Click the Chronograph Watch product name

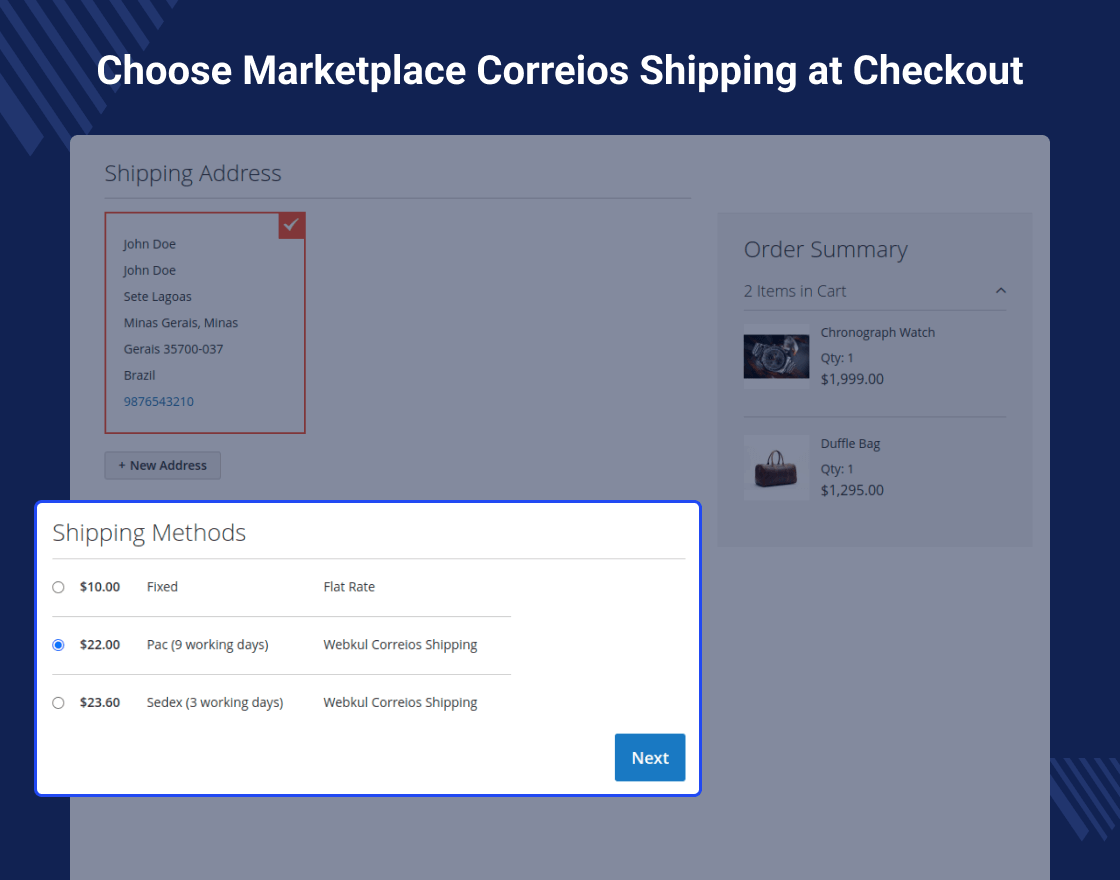pos(877,332)
